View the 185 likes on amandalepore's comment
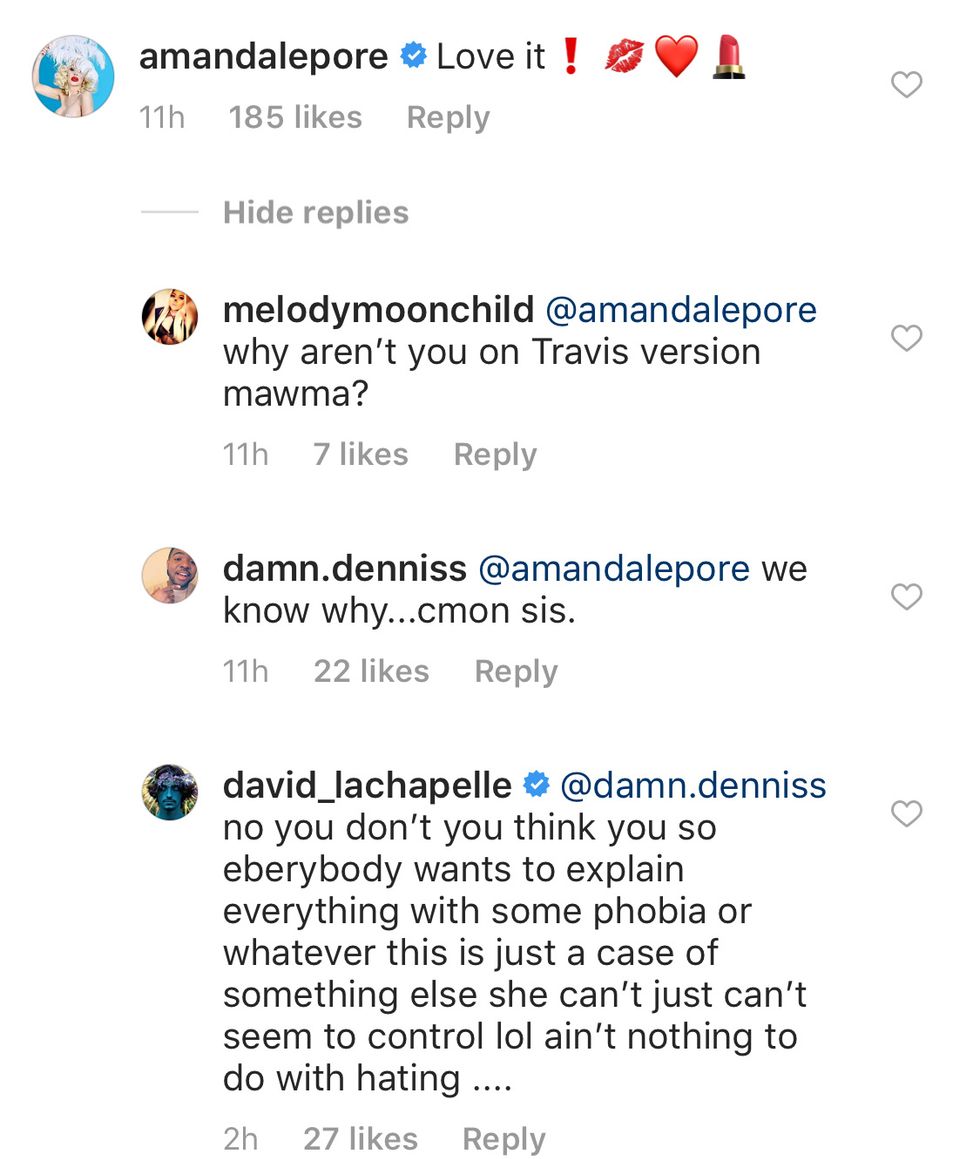Screen dimensions: 980x1159 coord(295,117)
